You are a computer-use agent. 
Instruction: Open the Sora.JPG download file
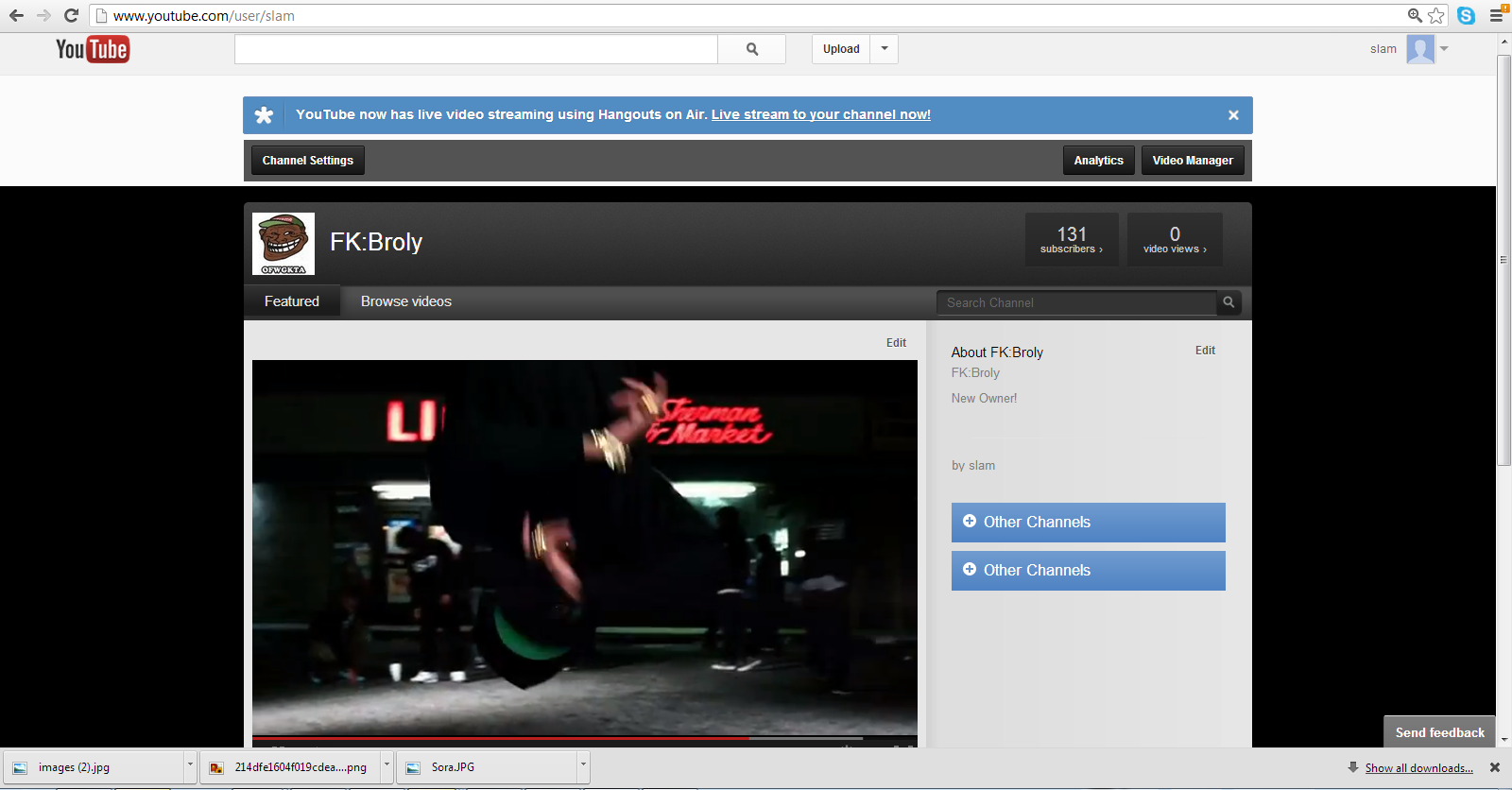point(487,767)
